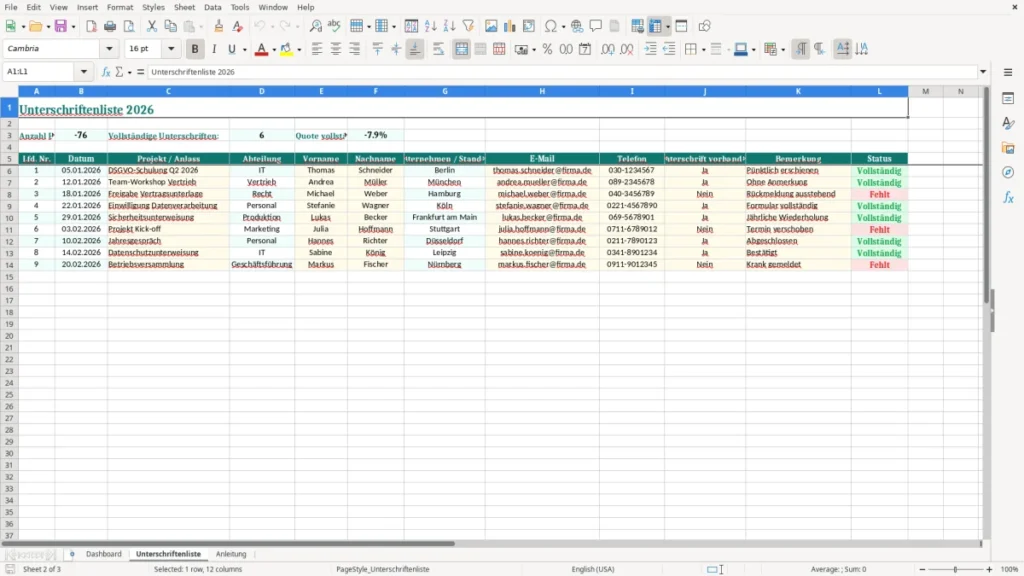Click Sort Descending icon

click(449, 26)
